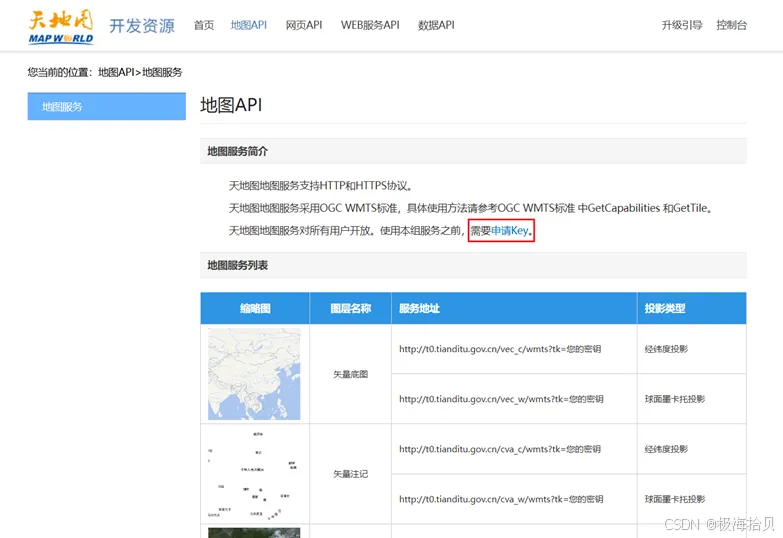Click the vec_w wmts service URL
This screenshot has width=783, height=538.
(x=501, y=399)
